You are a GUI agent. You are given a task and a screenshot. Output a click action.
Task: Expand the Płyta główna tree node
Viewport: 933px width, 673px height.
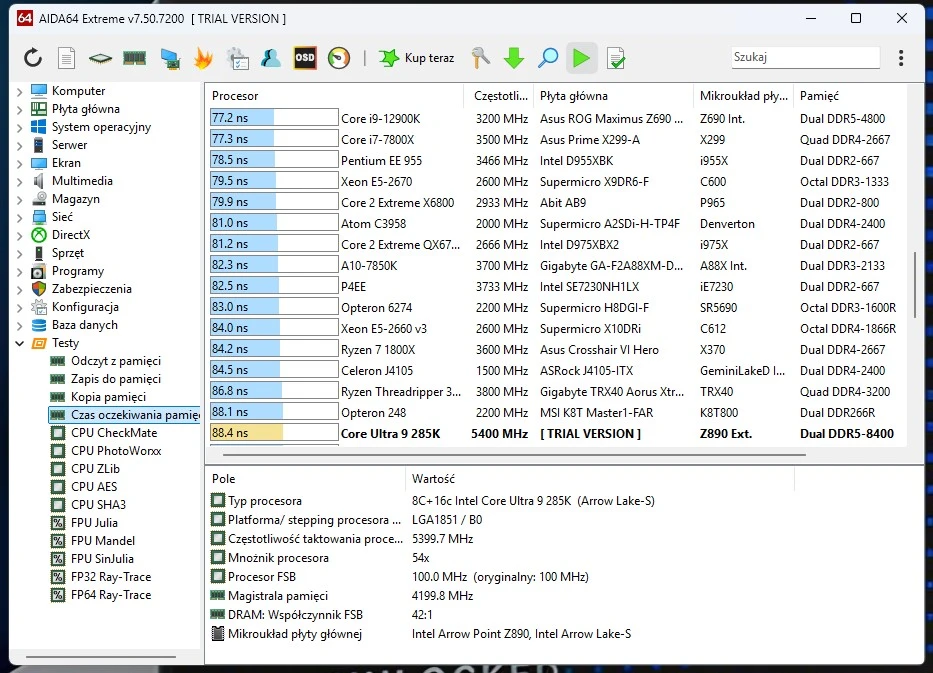pos(20,109)
